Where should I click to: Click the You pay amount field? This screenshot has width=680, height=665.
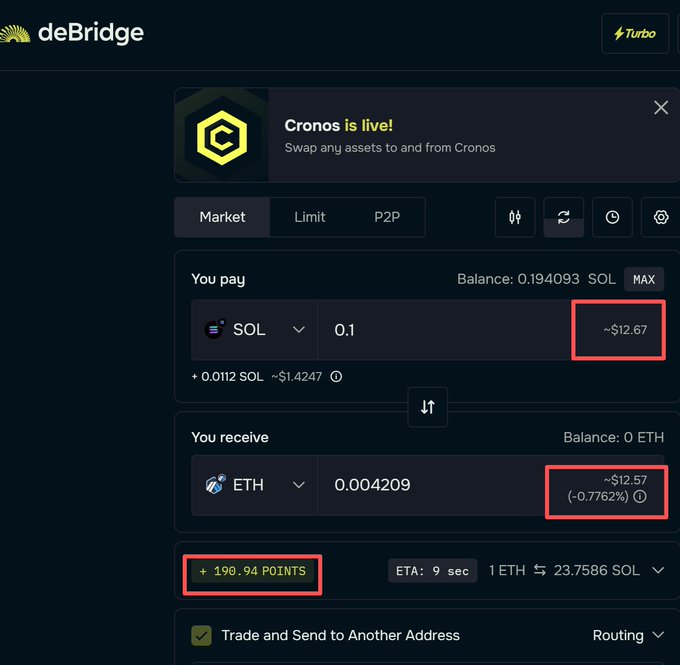coord(440,330)
